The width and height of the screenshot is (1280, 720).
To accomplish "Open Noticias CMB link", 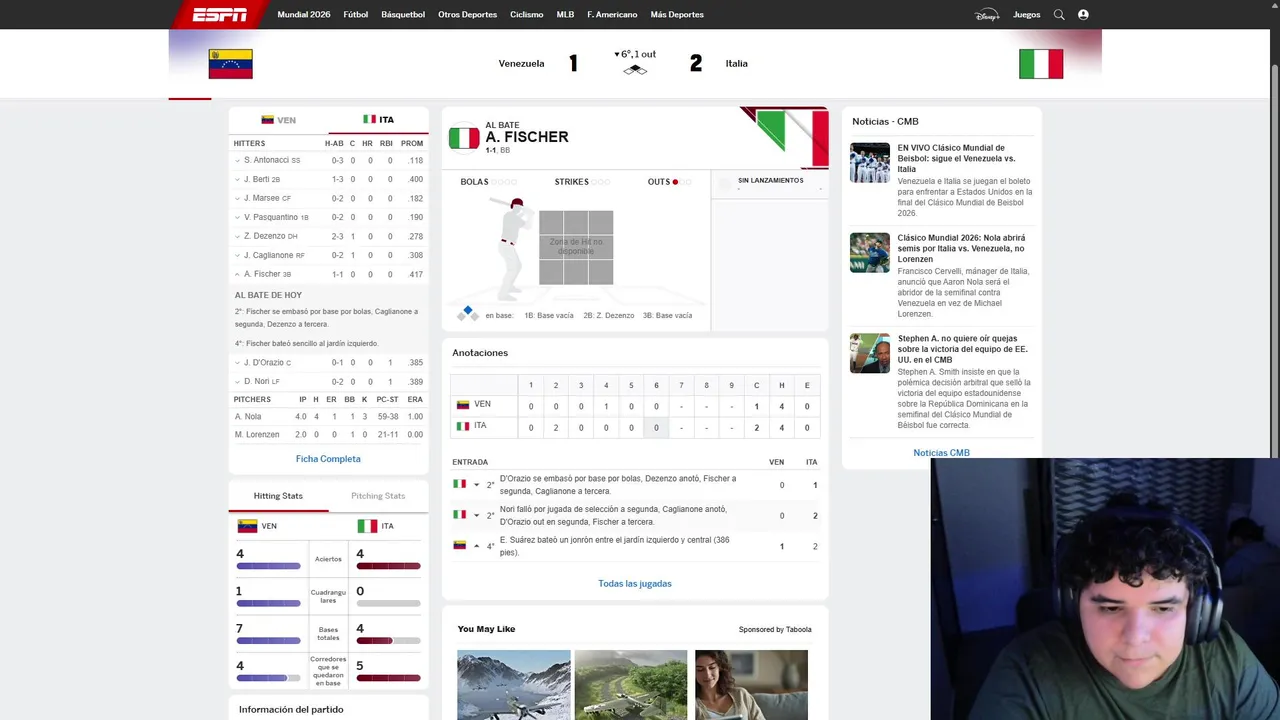I will (941, 453).
